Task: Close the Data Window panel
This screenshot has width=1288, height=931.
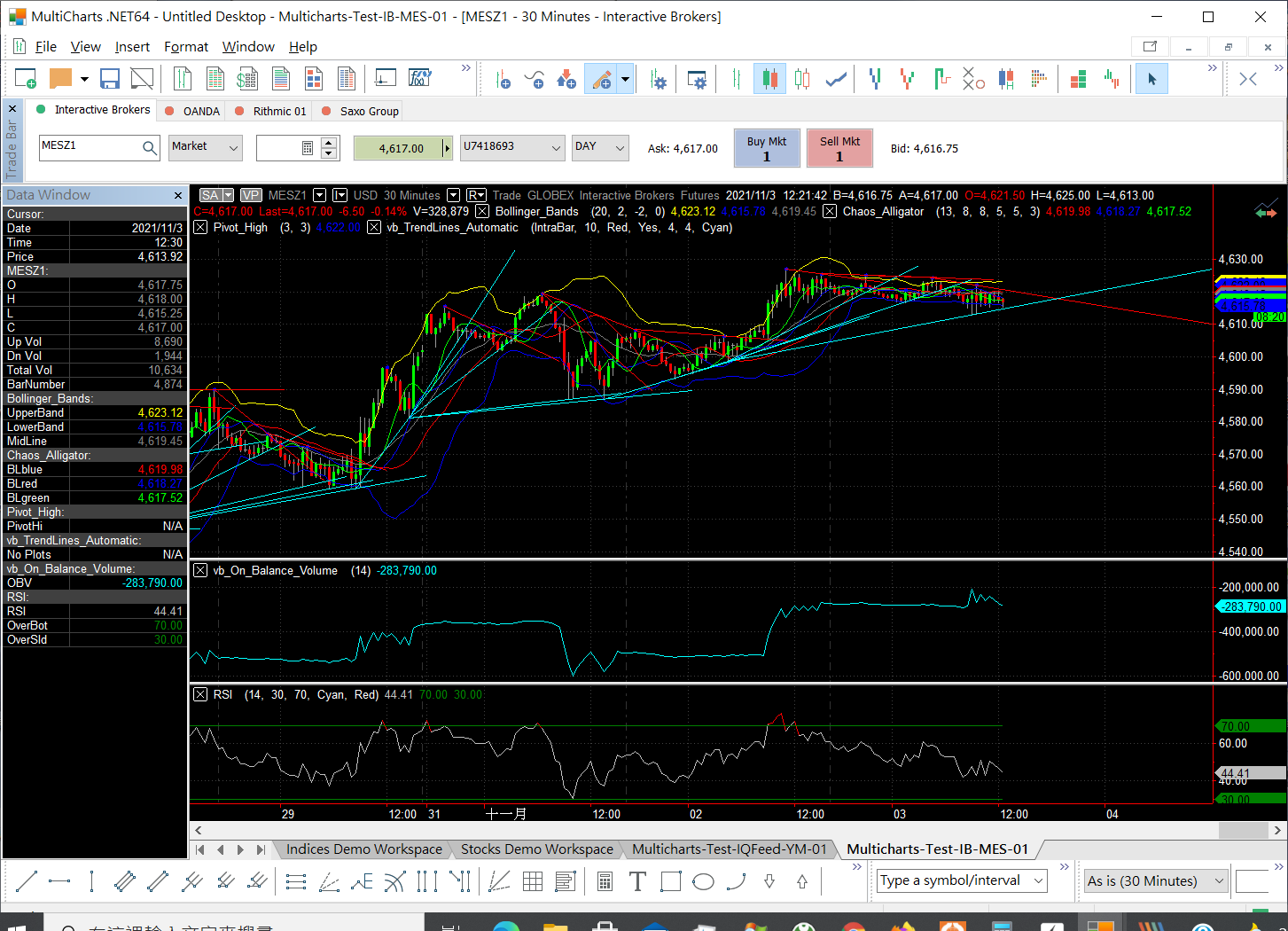Action: (x=178, y=195)
